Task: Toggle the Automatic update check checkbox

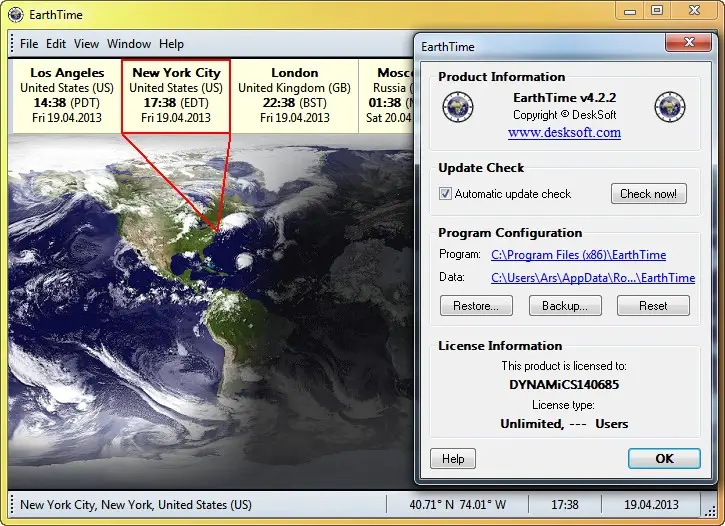Action: coord(445,194)
